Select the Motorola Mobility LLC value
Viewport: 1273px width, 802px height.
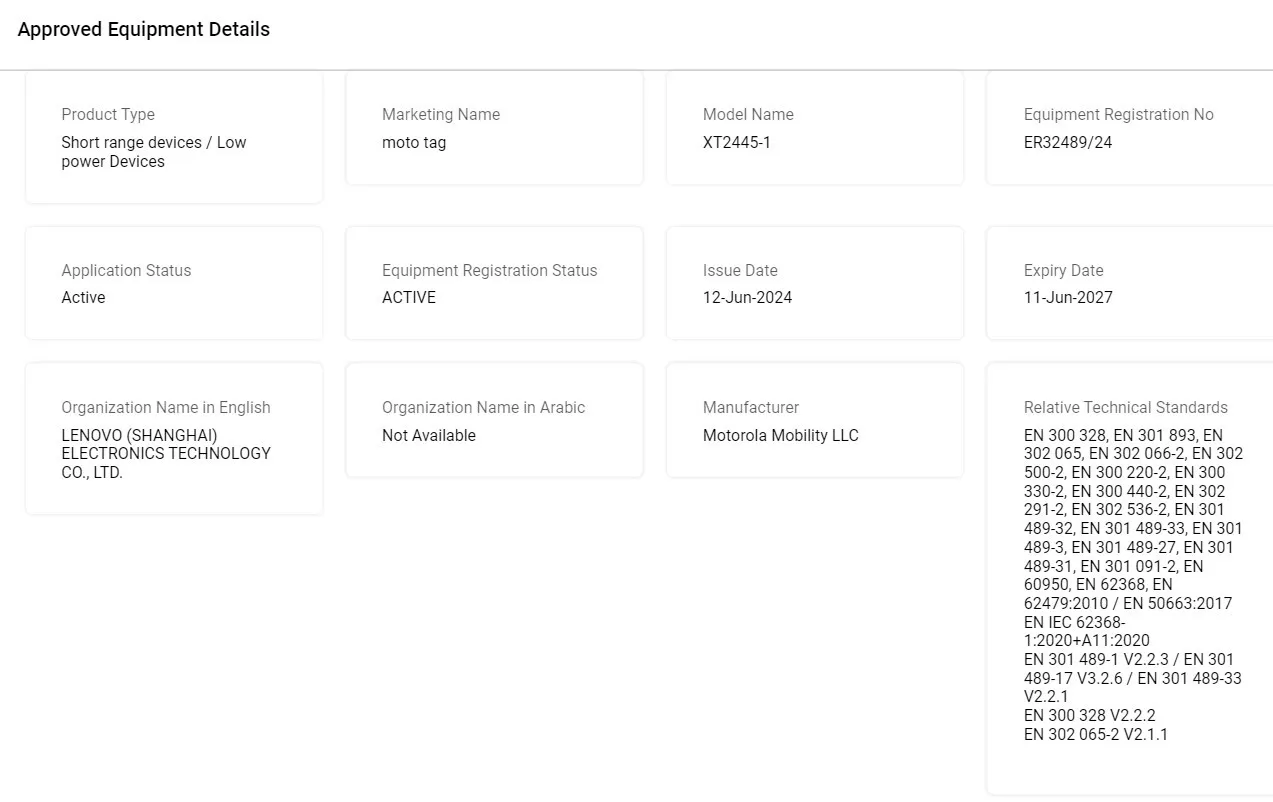tap(781, 435)
